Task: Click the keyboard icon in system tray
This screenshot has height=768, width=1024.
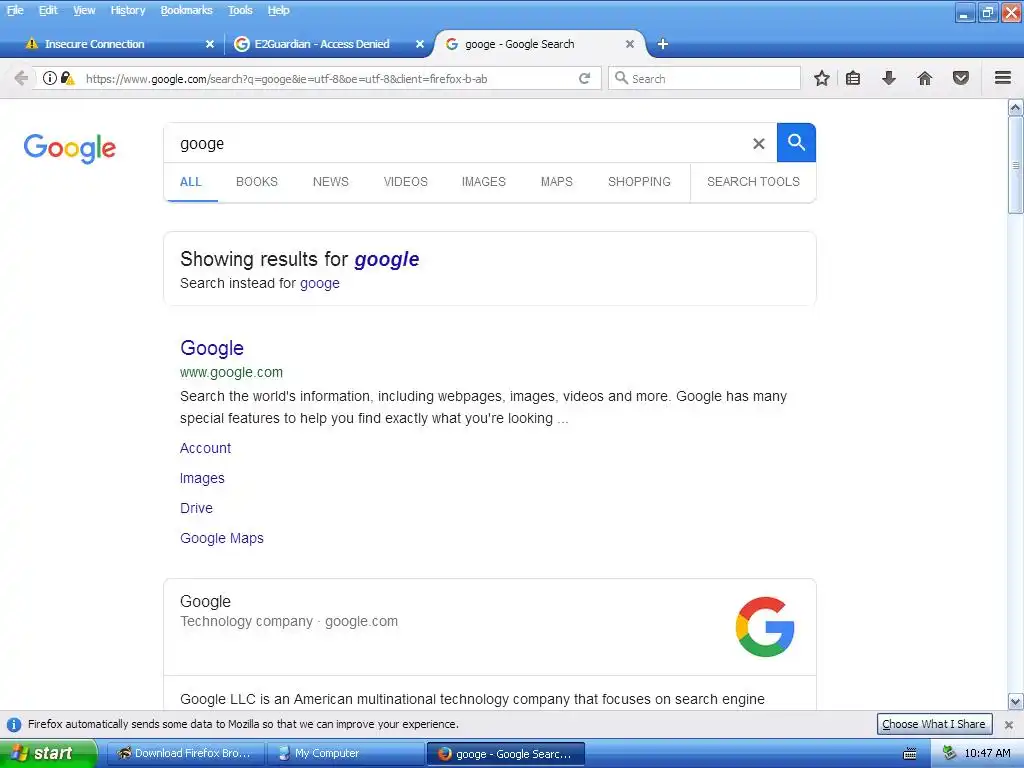Action: (910, 754)
